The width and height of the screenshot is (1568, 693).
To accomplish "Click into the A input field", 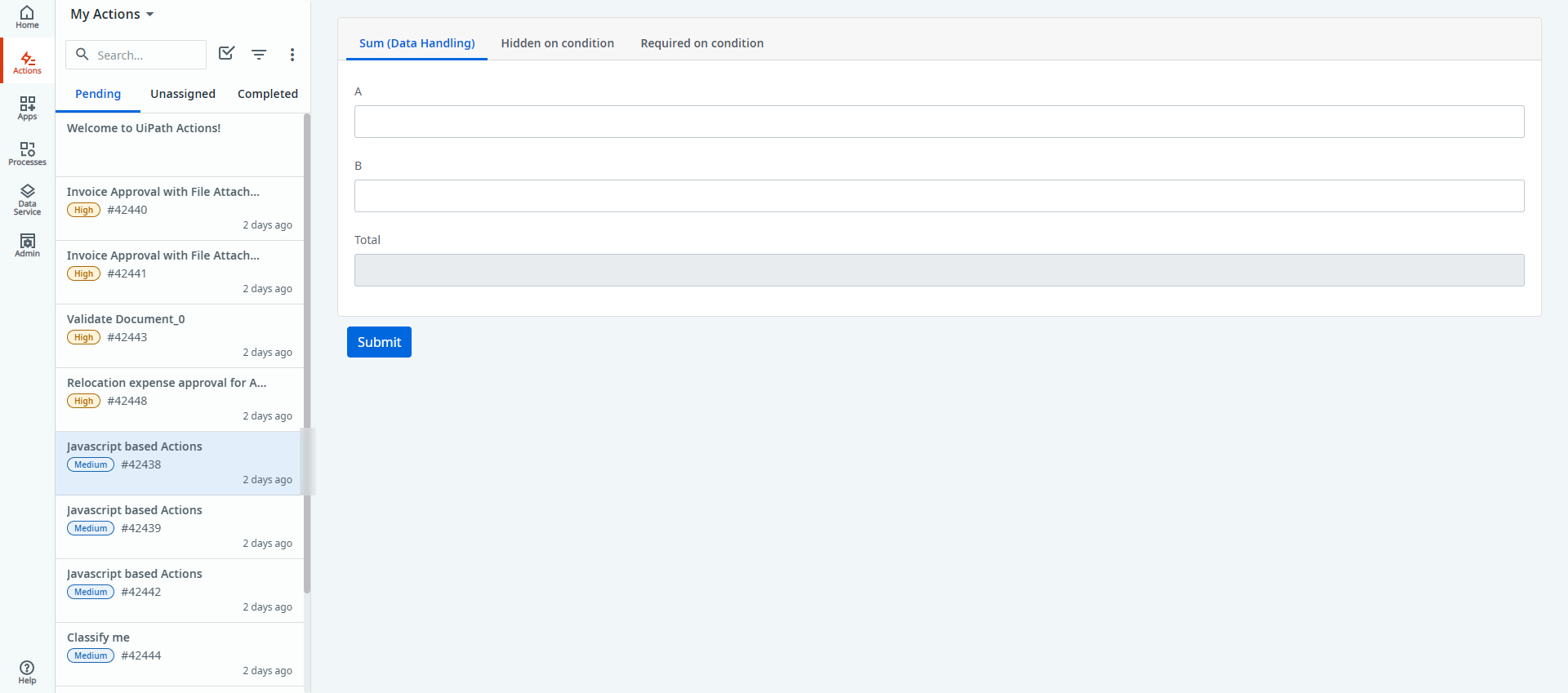I will pyautogui.click(x=938, y=122).
